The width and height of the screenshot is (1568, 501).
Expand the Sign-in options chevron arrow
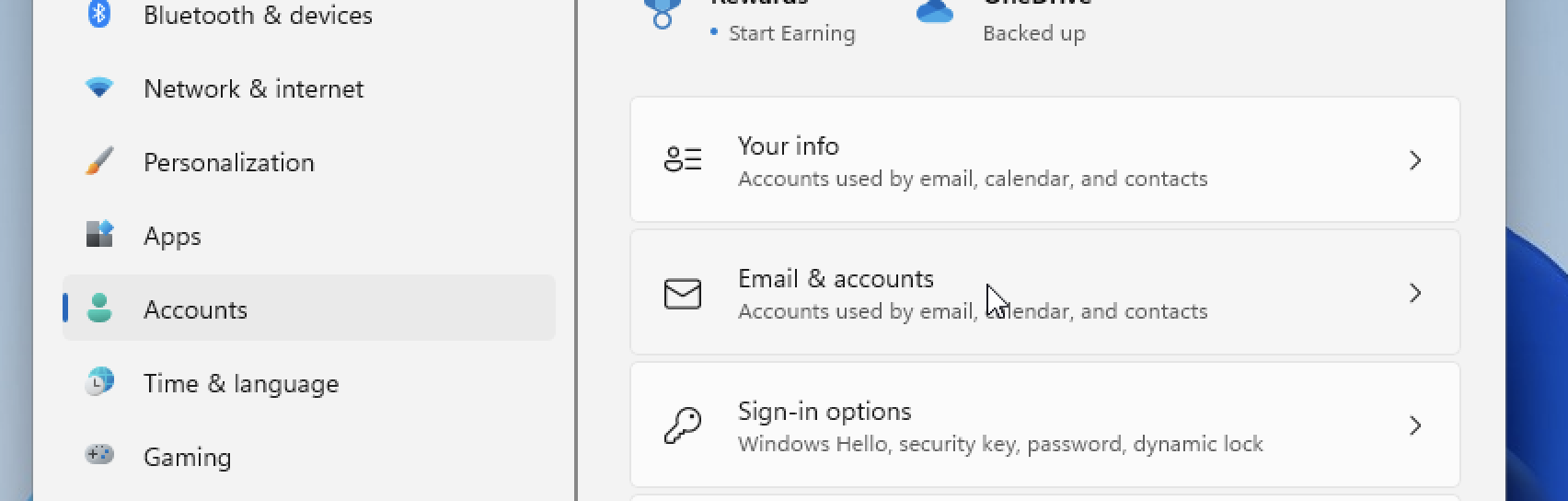1415,426
